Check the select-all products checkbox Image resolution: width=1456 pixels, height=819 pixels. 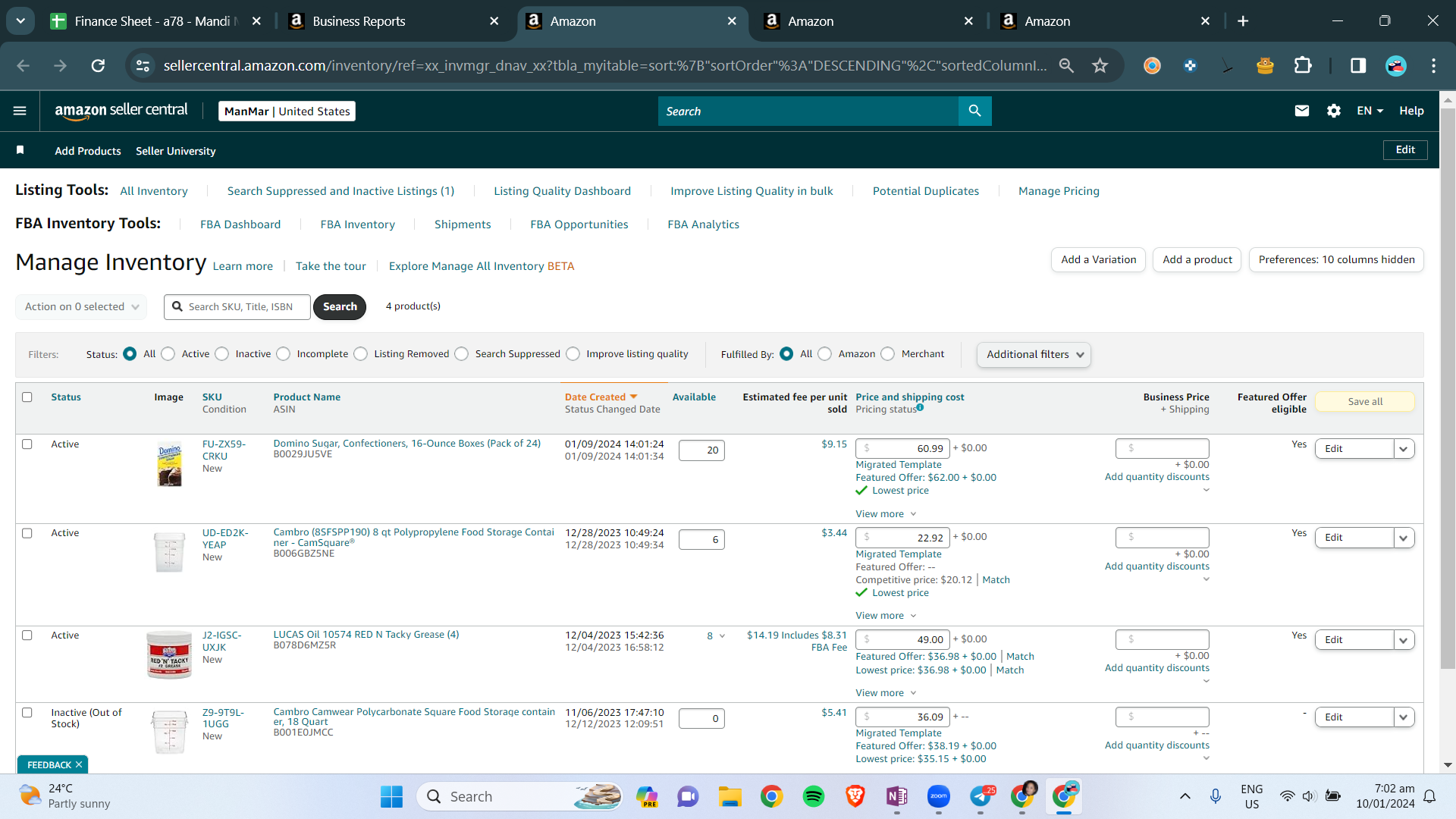tap(27, 397)
